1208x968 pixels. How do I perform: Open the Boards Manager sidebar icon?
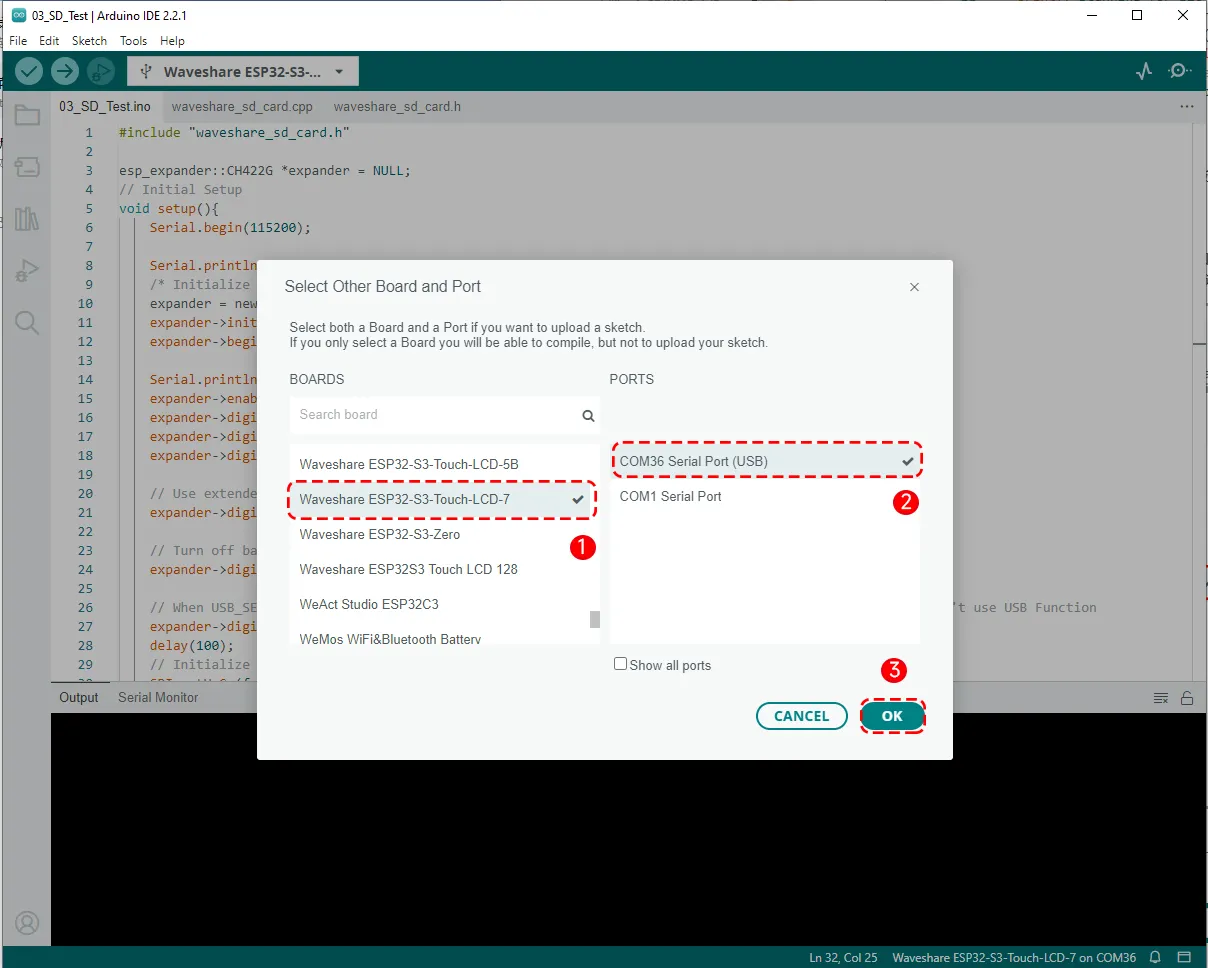click(27, 167)
